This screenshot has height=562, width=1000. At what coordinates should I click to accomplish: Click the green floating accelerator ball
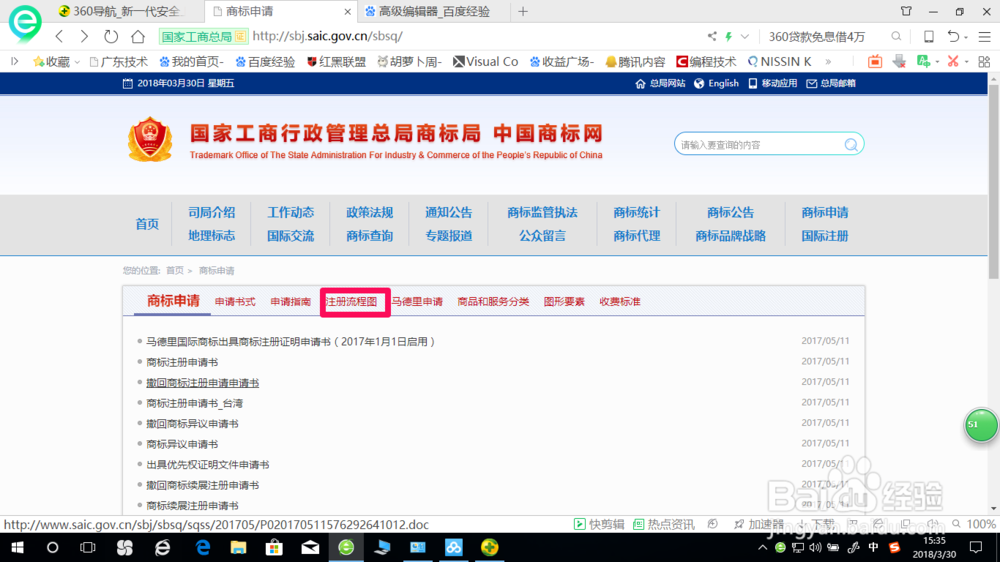(981, 425)
